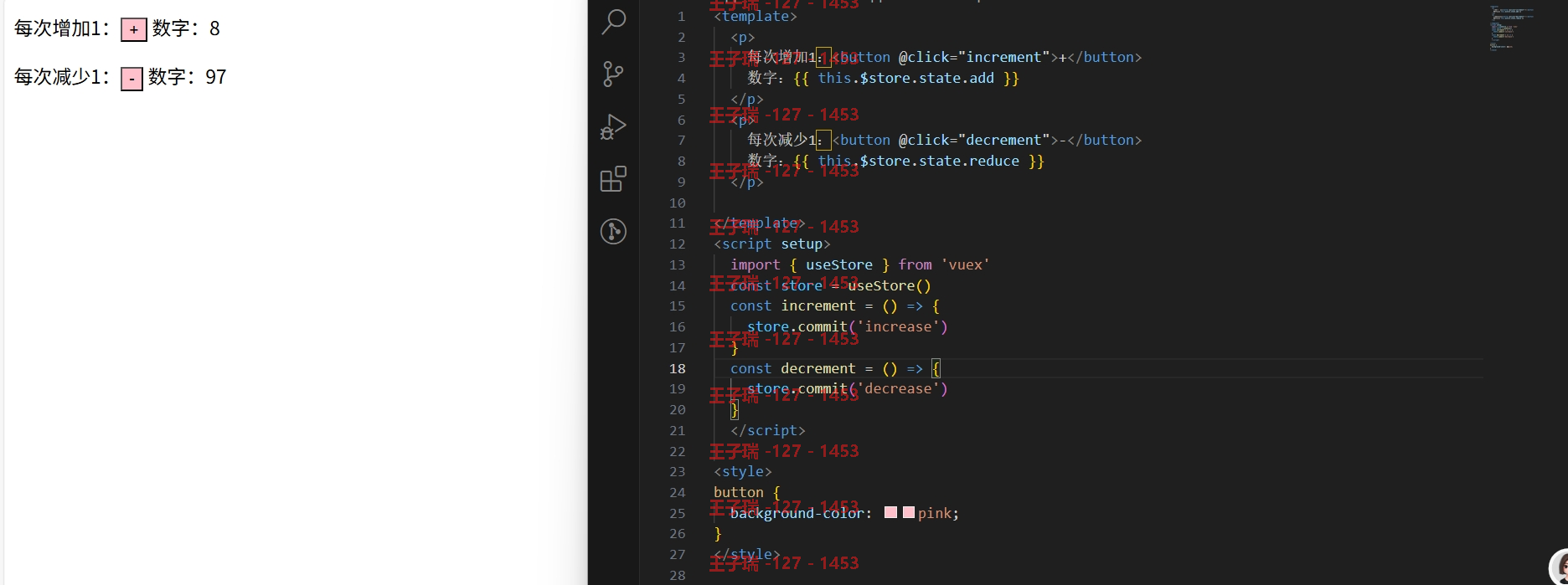Click '@click="increment"' attribute on line 3
The image size is (1568, 585).
974,57
